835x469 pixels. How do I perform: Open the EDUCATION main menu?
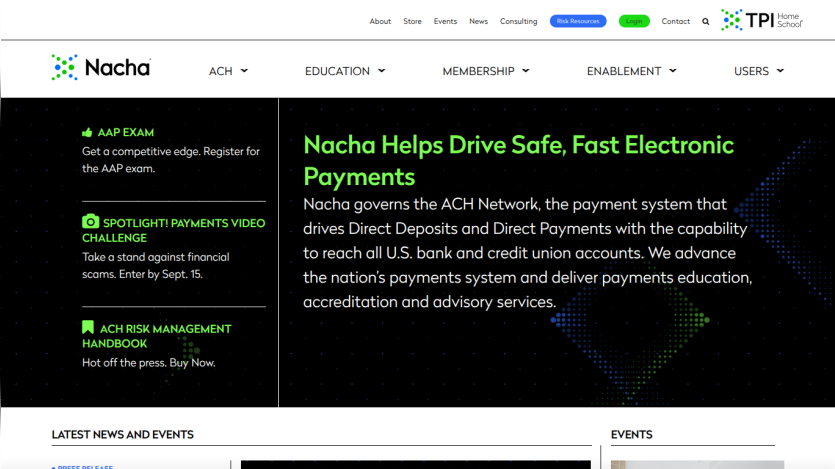[337, 71]
